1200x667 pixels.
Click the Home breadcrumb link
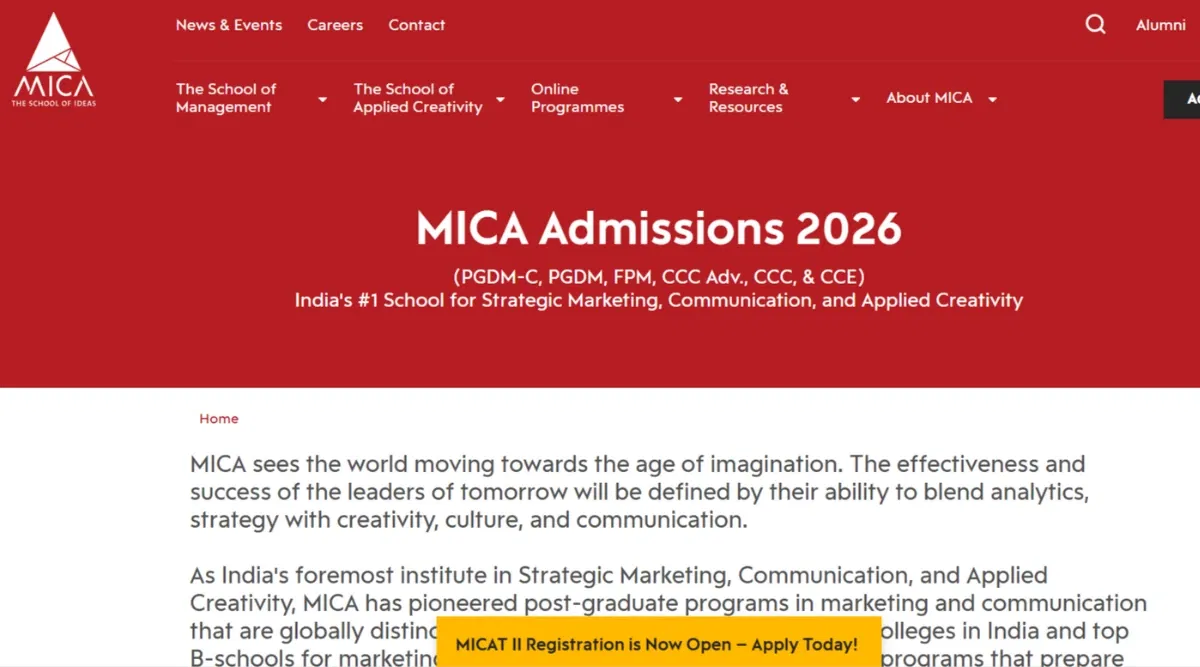[219, 419]
